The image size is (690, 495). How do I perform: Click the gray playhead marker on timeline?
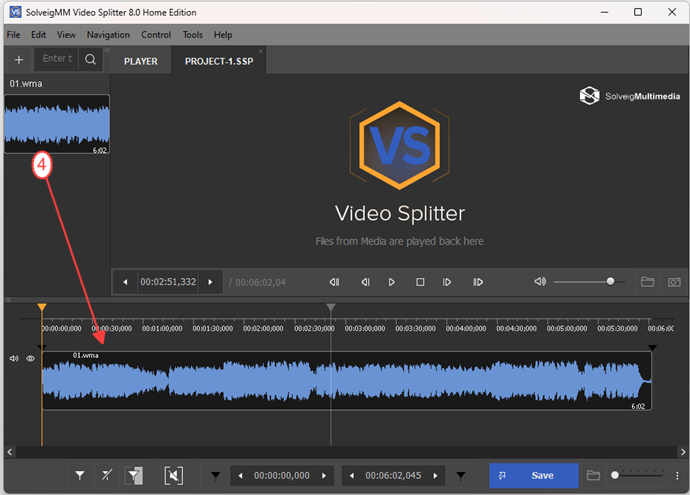tap(331, 307)
